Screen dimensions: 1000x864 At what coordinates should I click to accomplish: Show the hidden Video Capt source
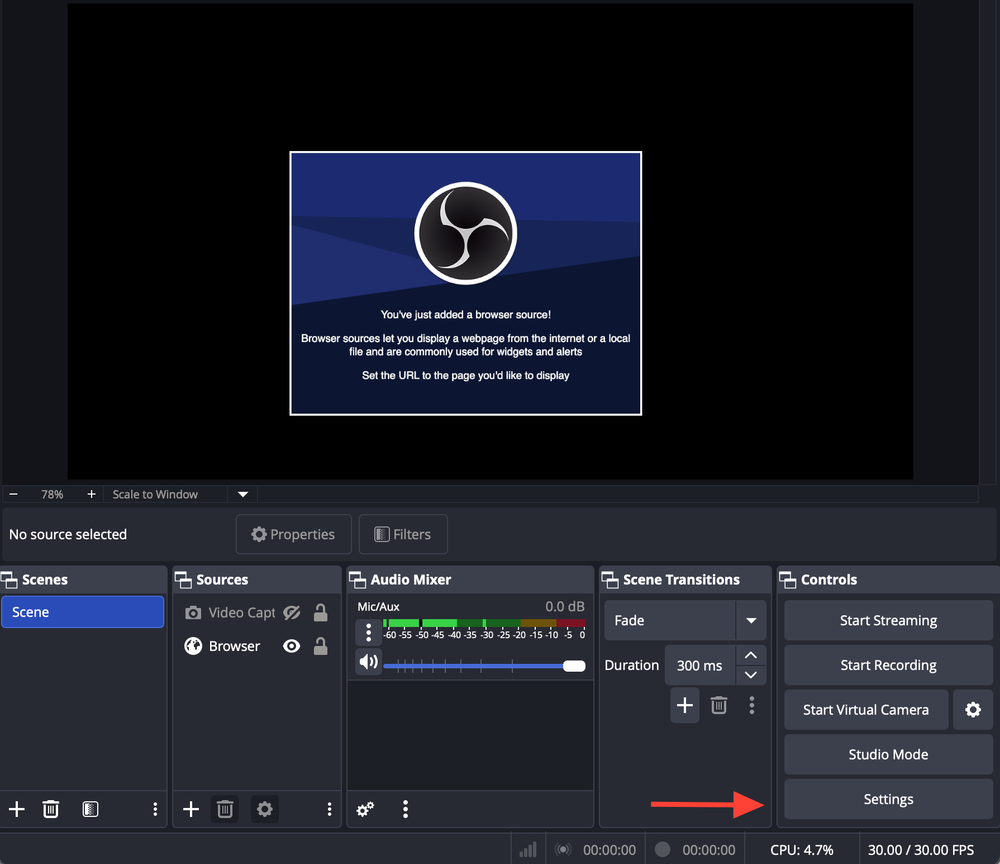[x=291, y=612]
